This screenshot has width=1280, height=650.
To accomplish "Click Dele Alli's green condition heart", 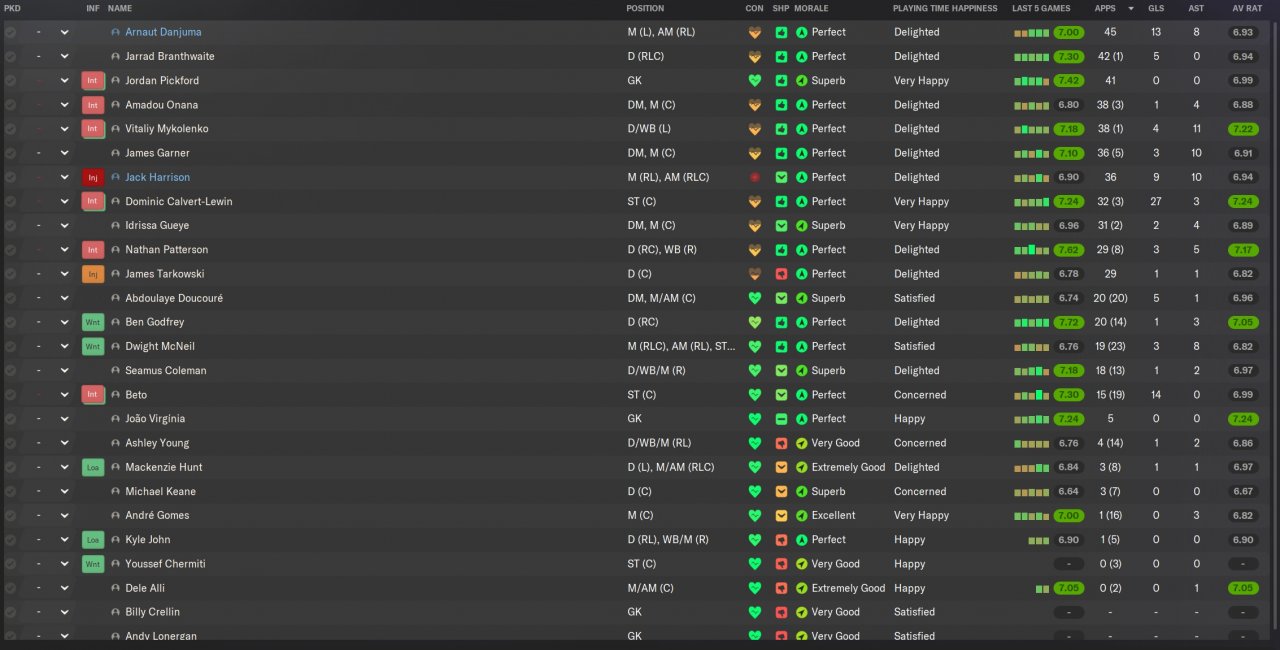I will pos(755,588).
